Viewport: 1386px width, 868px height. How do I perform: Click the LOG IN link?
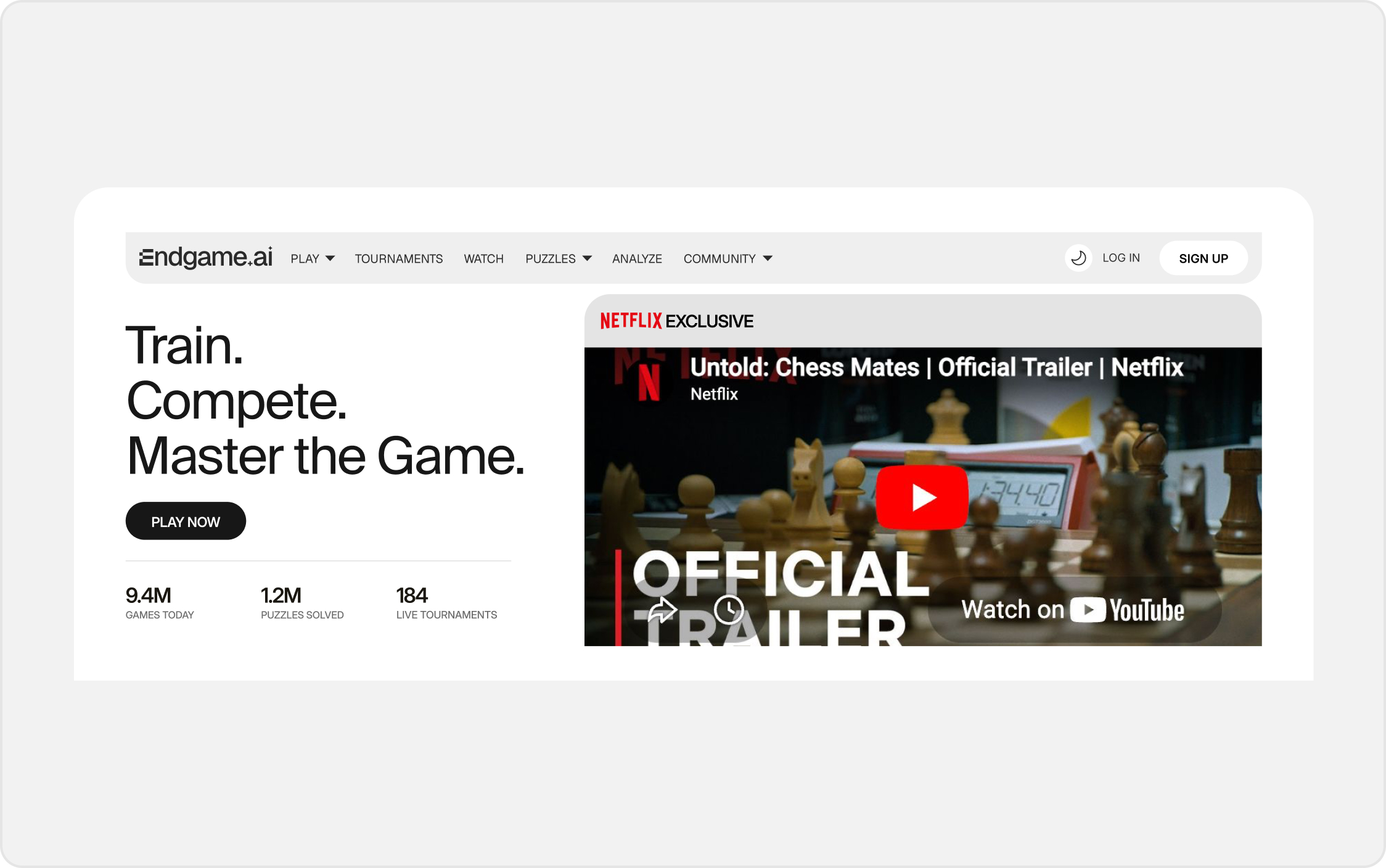pos(1121,258)
